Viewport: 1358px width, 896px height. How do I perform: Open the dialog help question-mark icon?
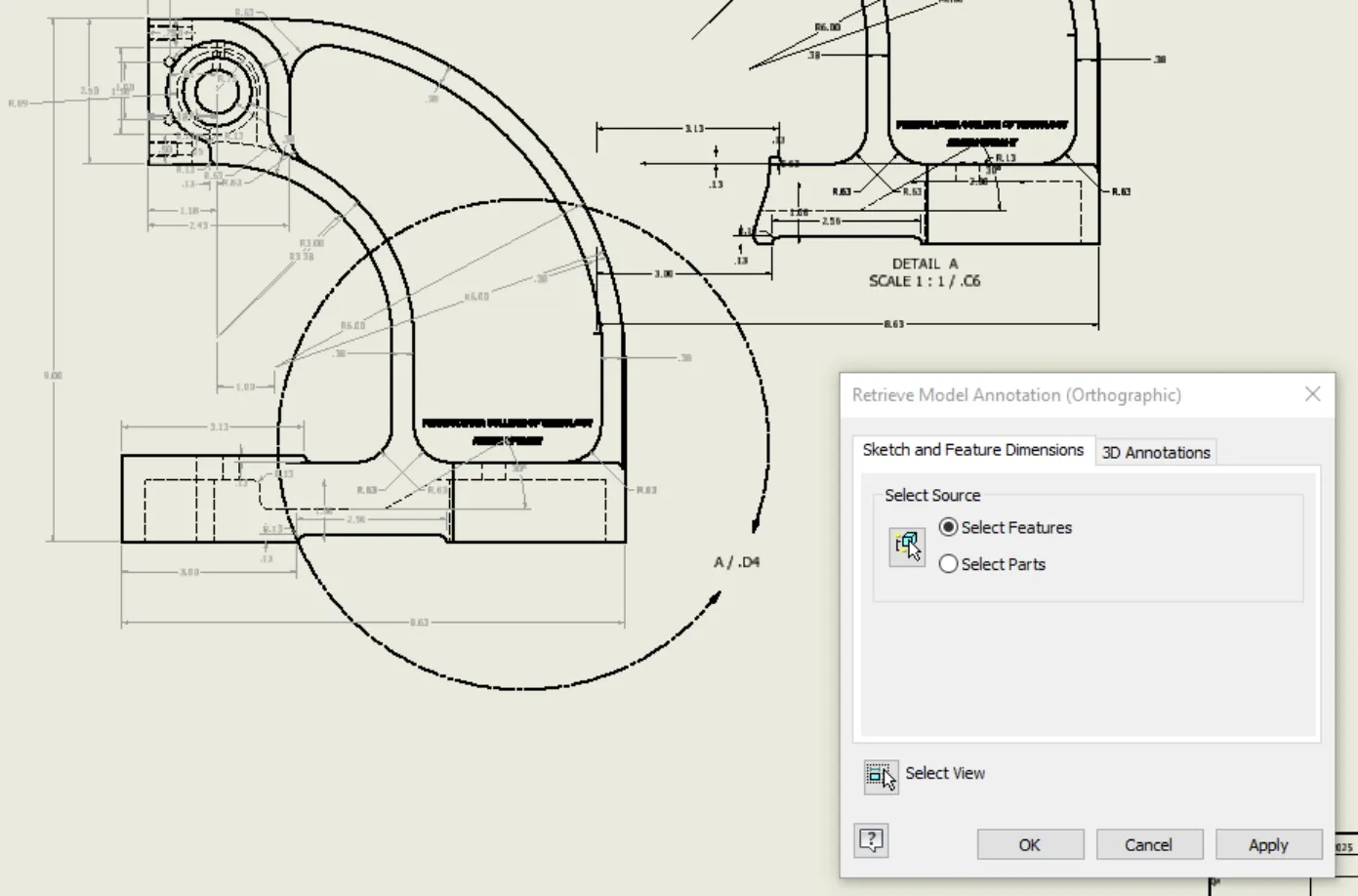pyautogui.click(x=872, y=840)
